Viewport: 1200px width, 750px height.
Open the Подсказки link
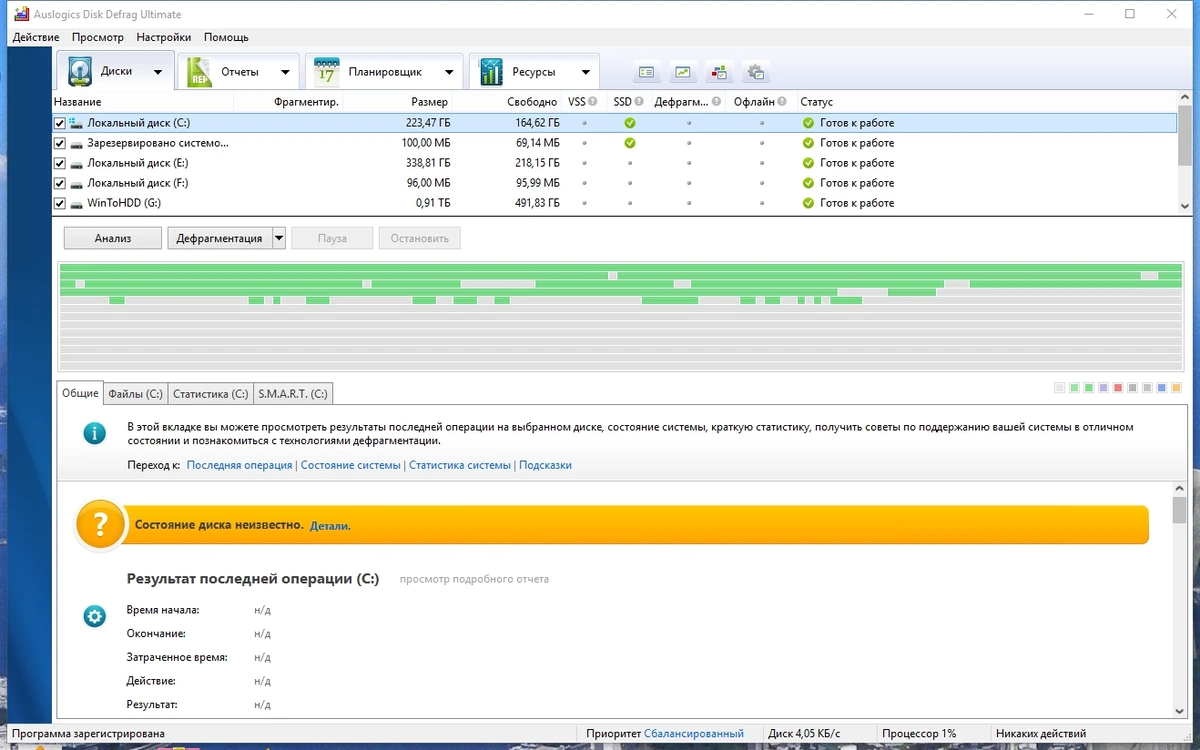[546, 465]
